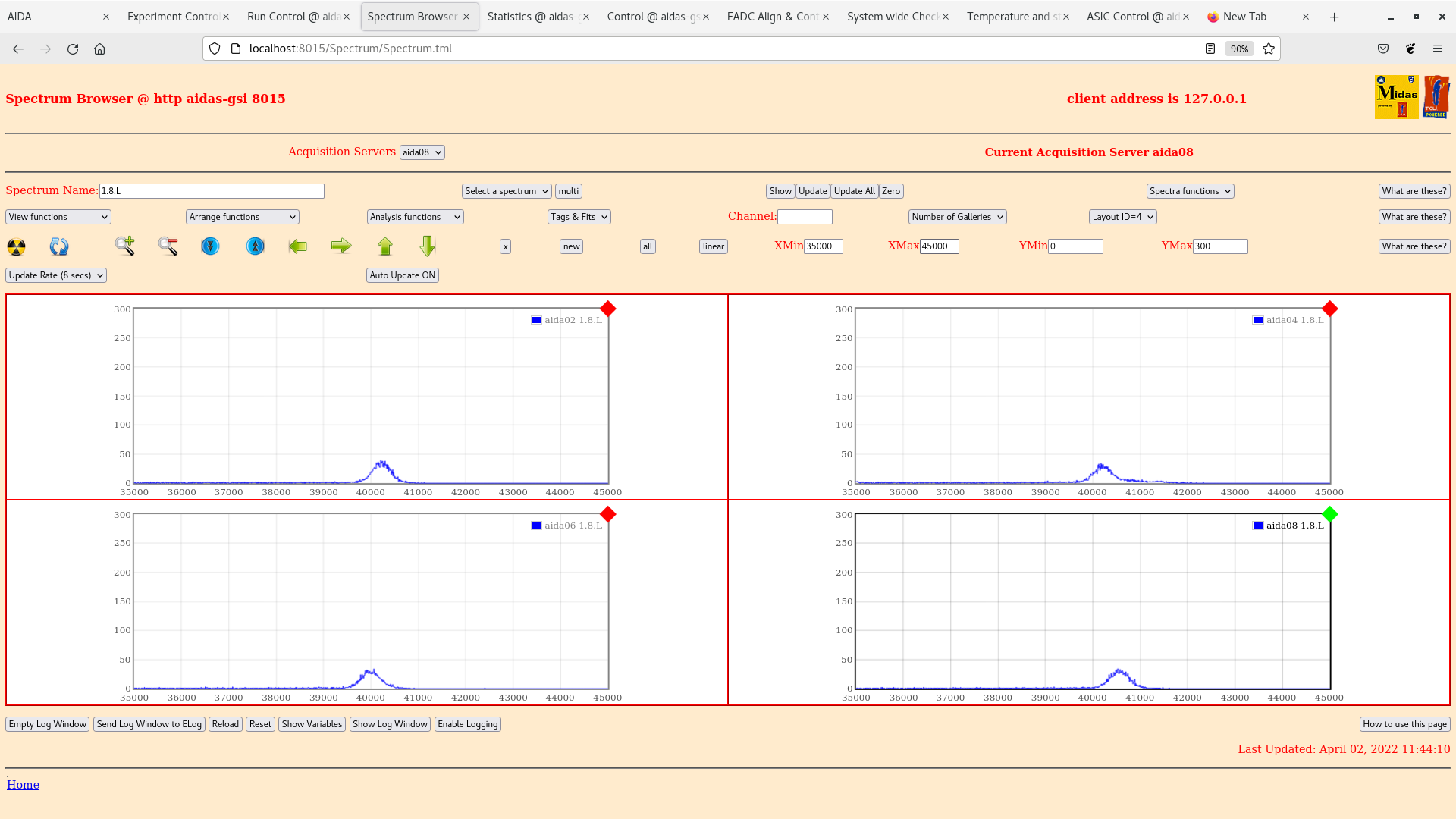Open the View functions dropdown

click(58, 217)
